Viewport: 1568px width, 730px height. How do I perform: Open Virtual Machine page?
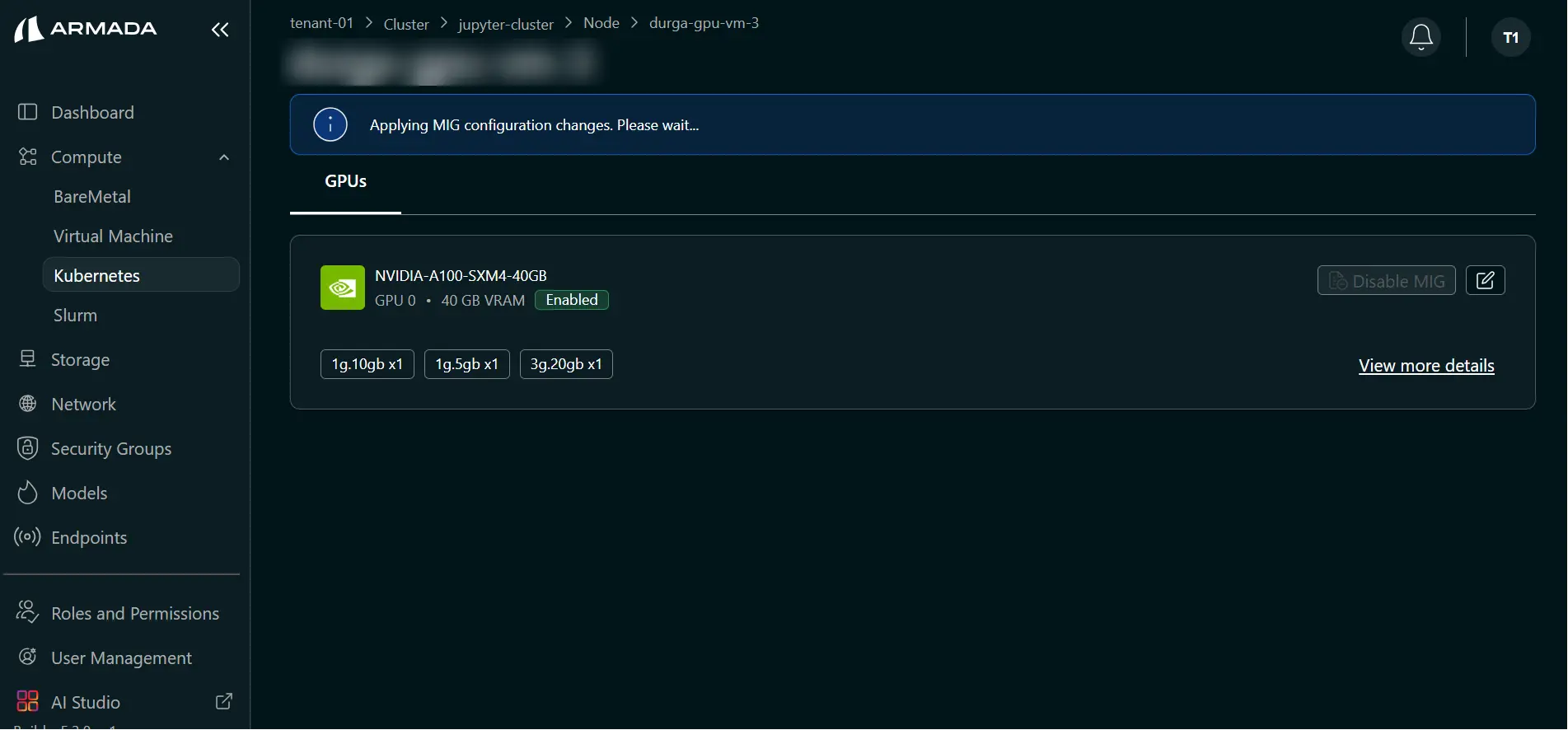point(113,236)
